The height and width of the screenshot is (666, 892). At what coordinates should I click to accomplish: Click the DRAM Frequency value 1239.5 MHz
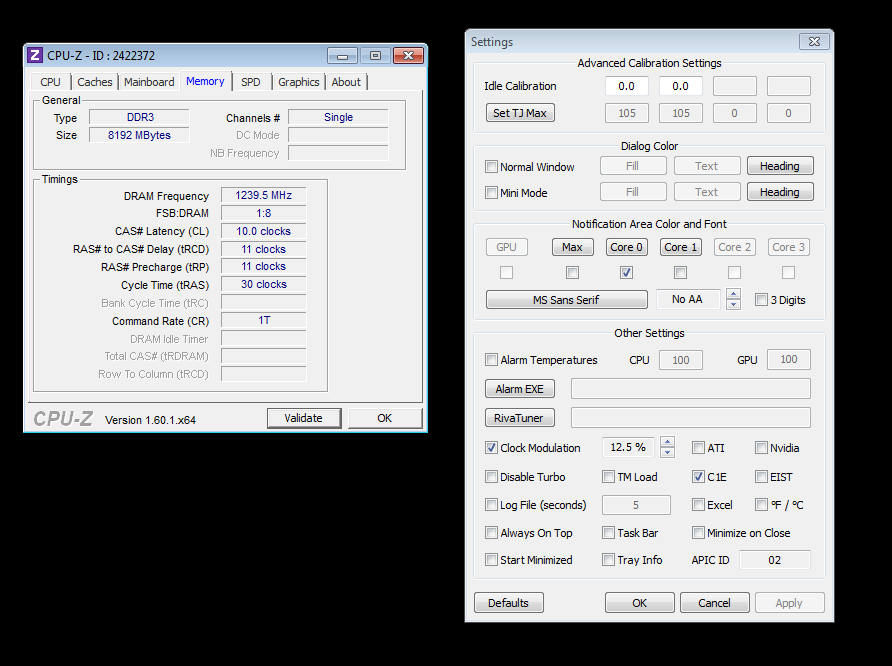coord(263,195)
